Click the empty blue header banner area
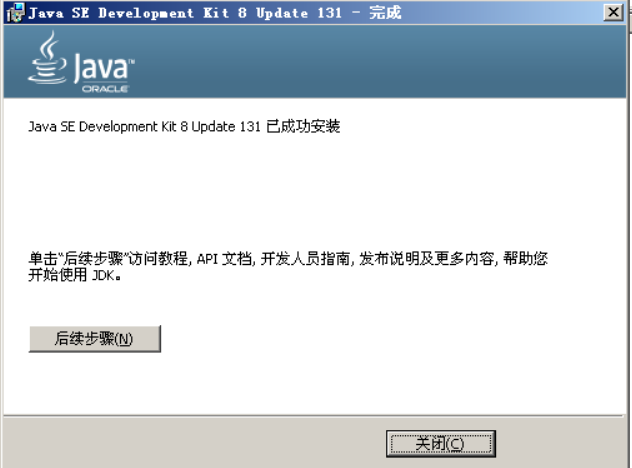Screen dimensions: 632x468 (379, 61)
